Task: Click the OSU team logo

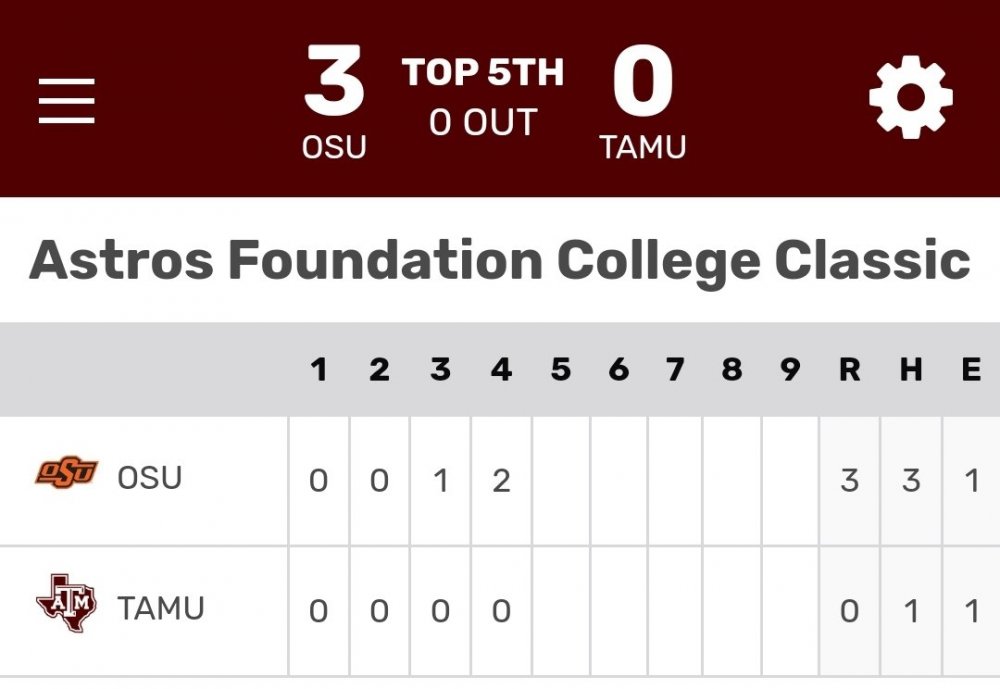Action: coord(67,472)
